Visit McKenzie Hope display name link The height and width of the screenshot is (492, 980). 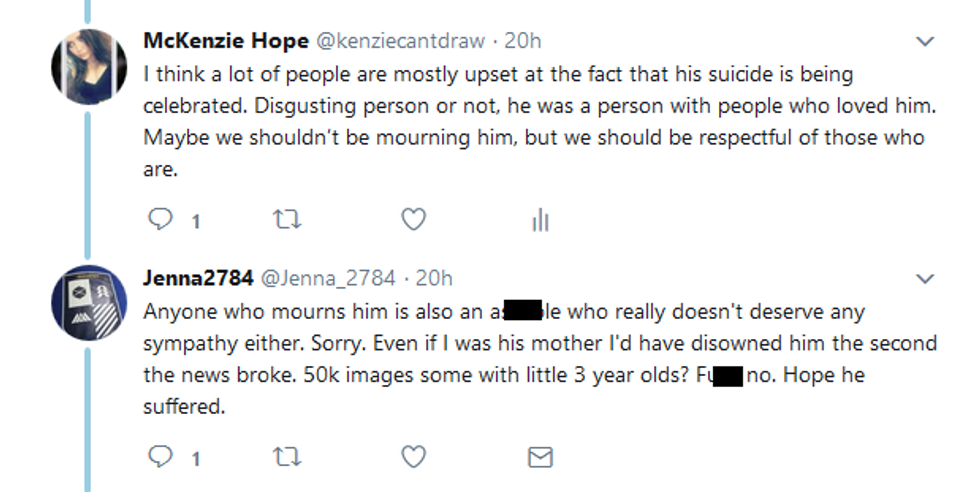(x=226, y=41)
